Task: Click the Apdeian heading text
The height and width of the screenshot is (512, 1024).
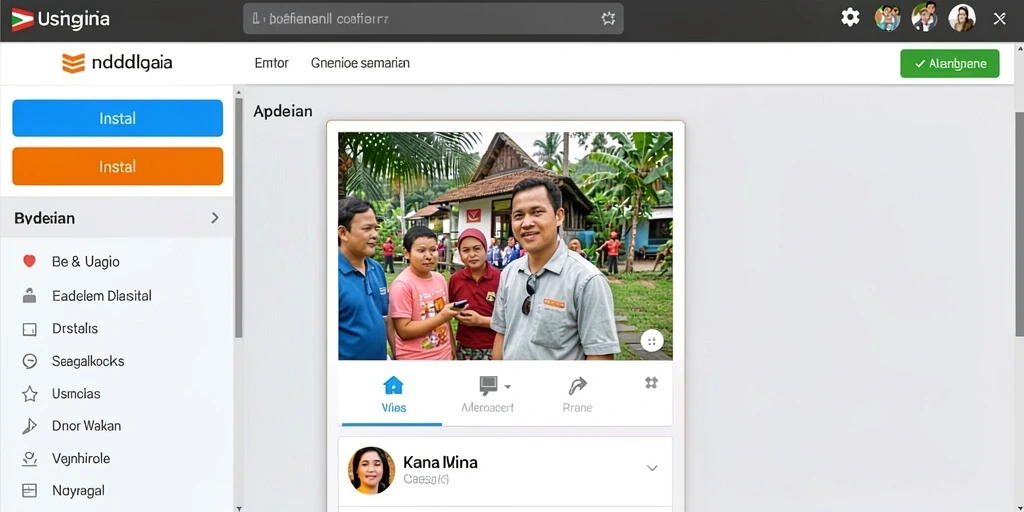Action: tap(283, 112)
